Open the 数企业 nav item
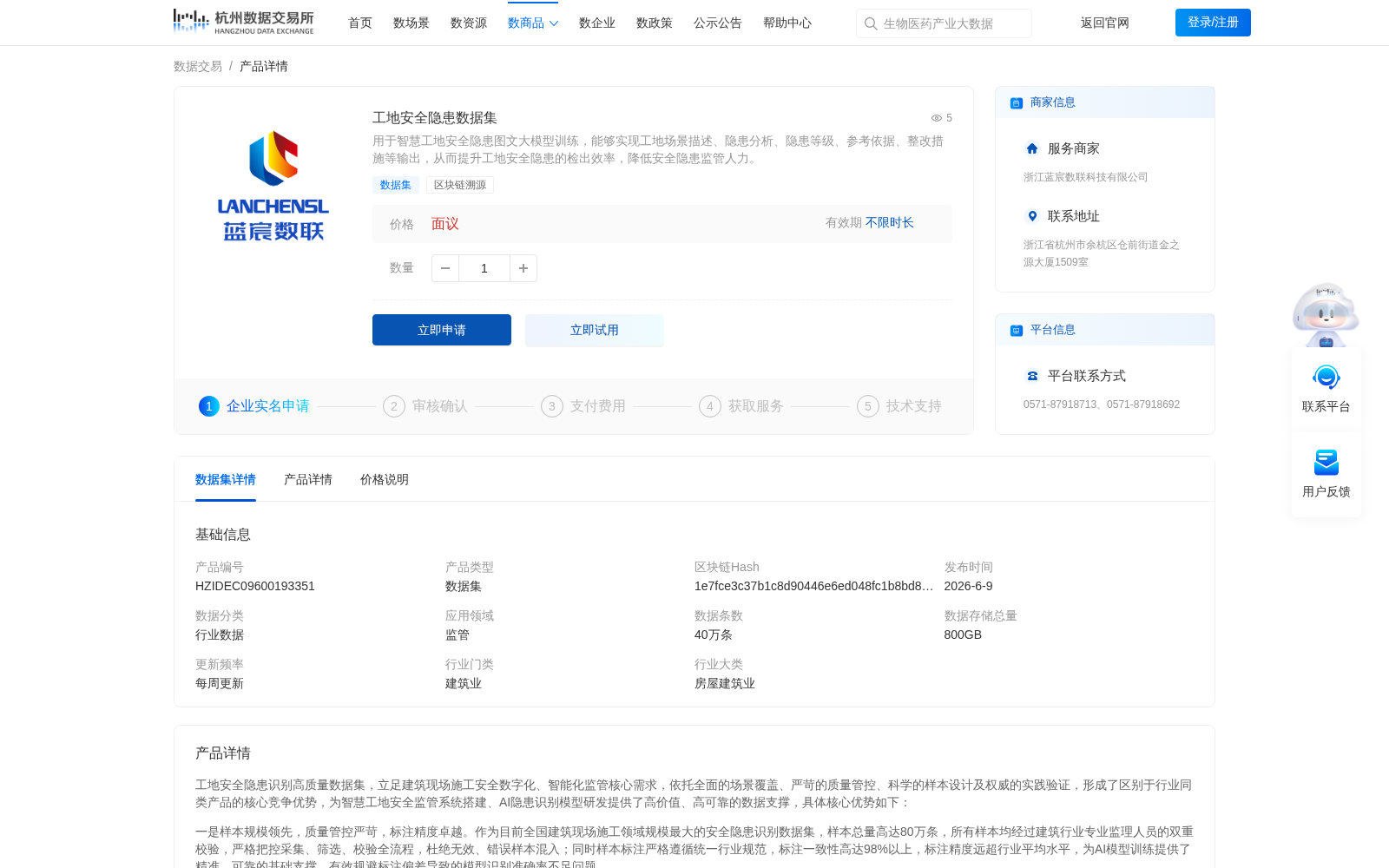This screenshot has height=868, width=1389. (597, 23)
